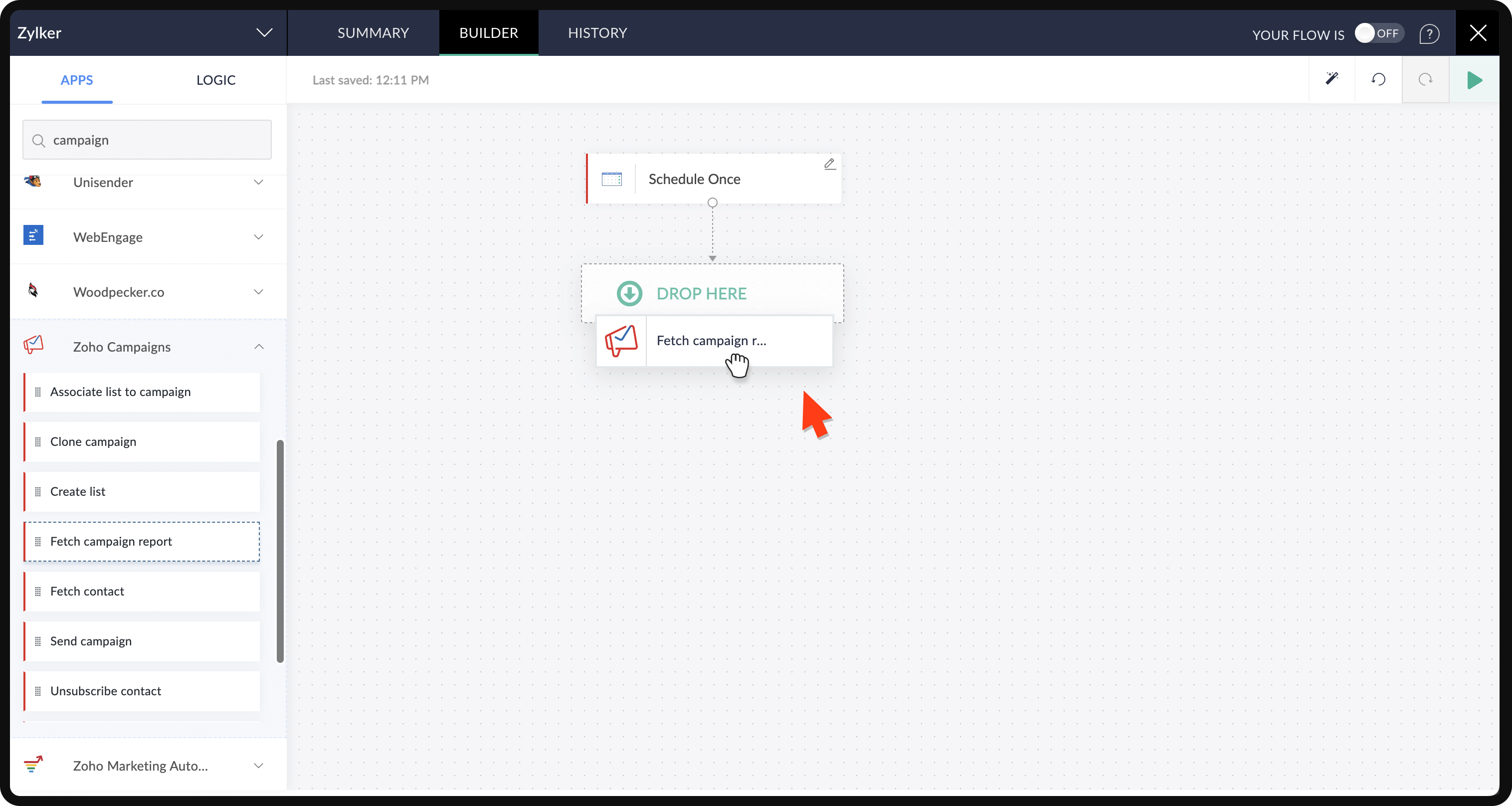Screen dimensions: 1512x806
Task: Click the undo arrow icon
Action: tap(1378, 79)
